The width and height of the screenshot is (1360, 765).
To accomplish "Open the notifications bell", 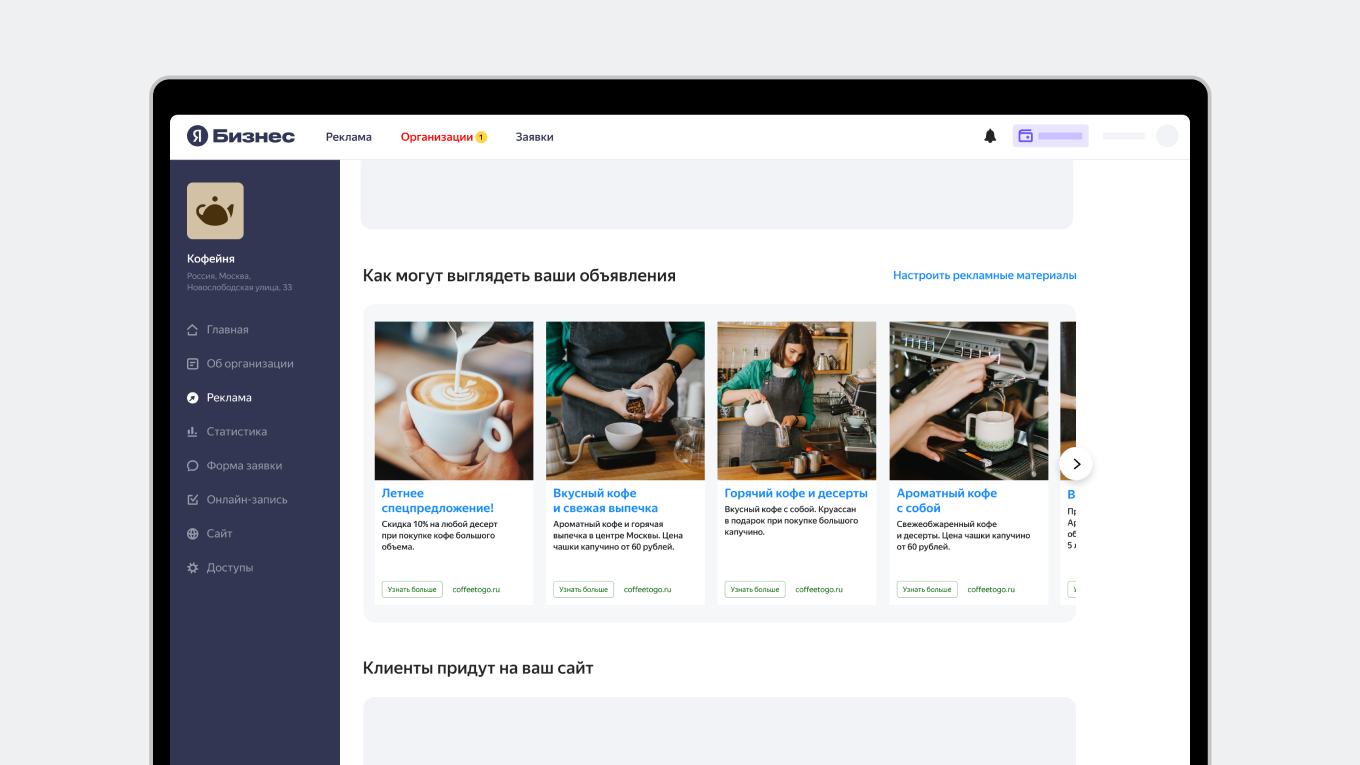I will pyautogui.click(x=990, y=136).
